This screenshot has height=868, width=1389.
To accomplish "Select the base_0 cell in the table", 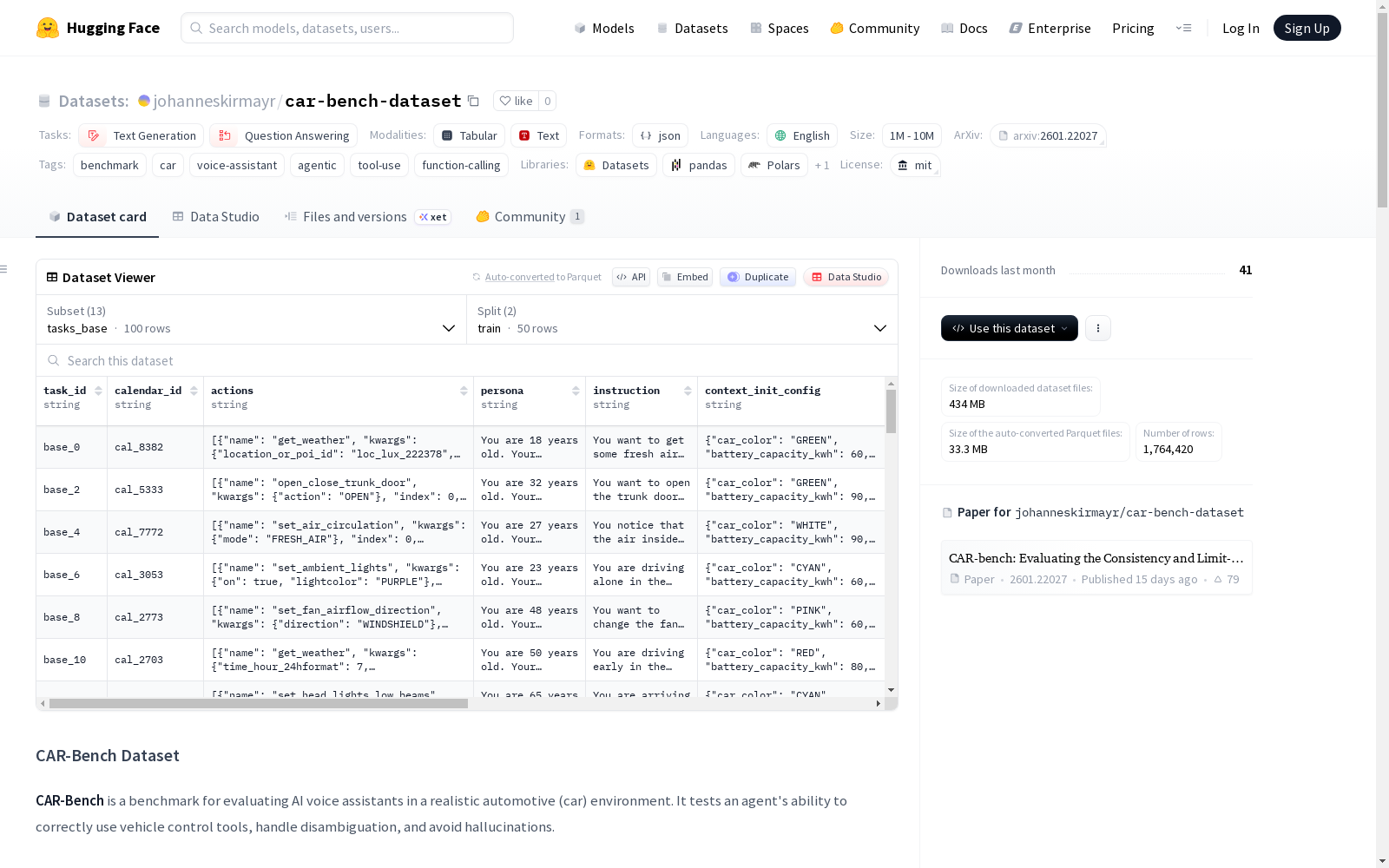I will [x=71, y=447].
